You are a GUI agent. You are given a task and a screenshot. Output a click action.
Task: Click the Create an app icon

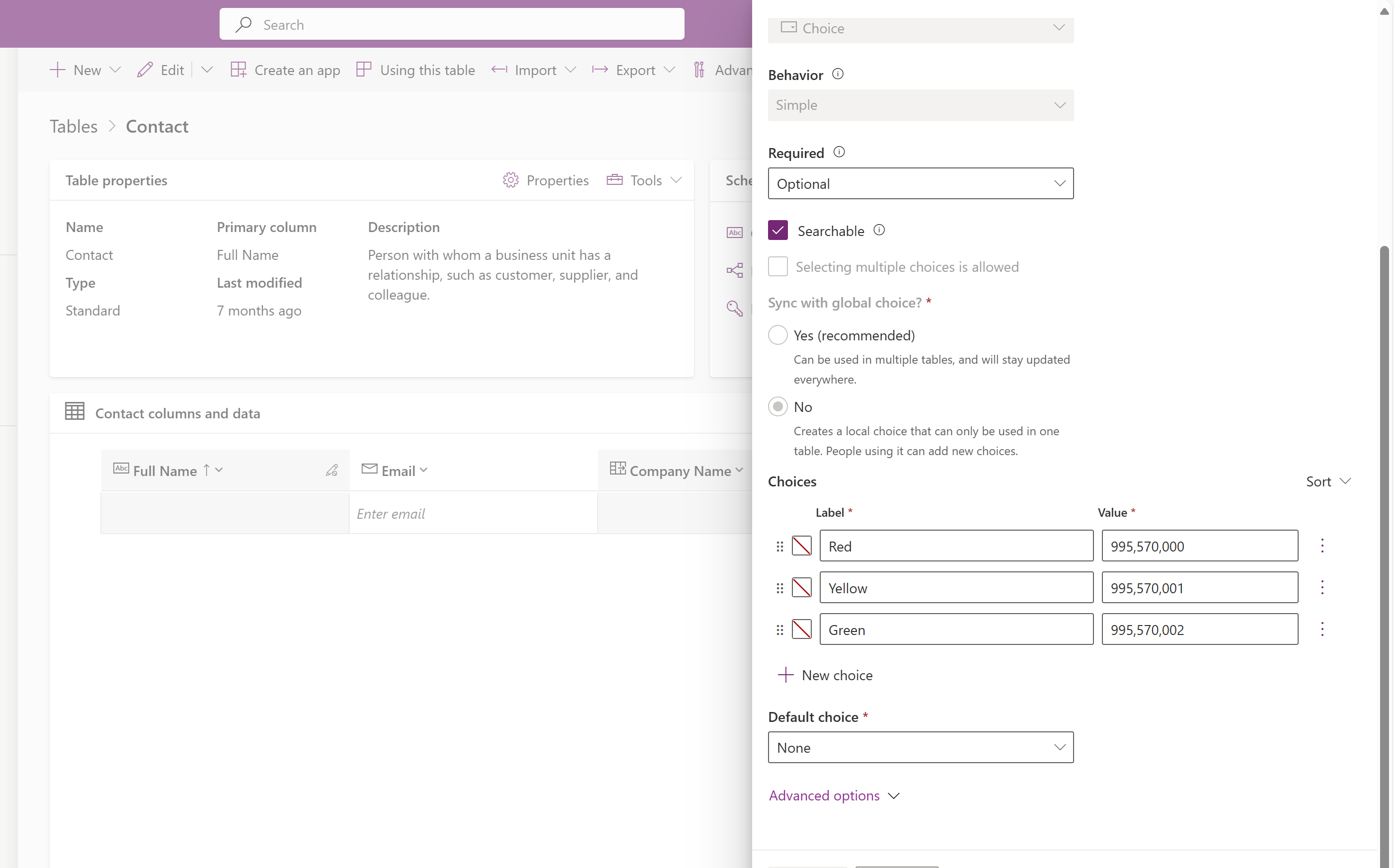[238, 70]
